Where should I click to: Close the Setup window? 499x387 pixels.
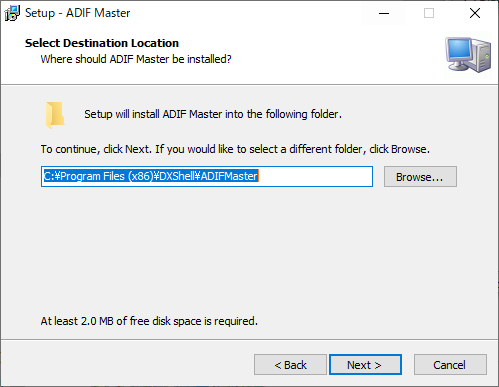[475, 13]
